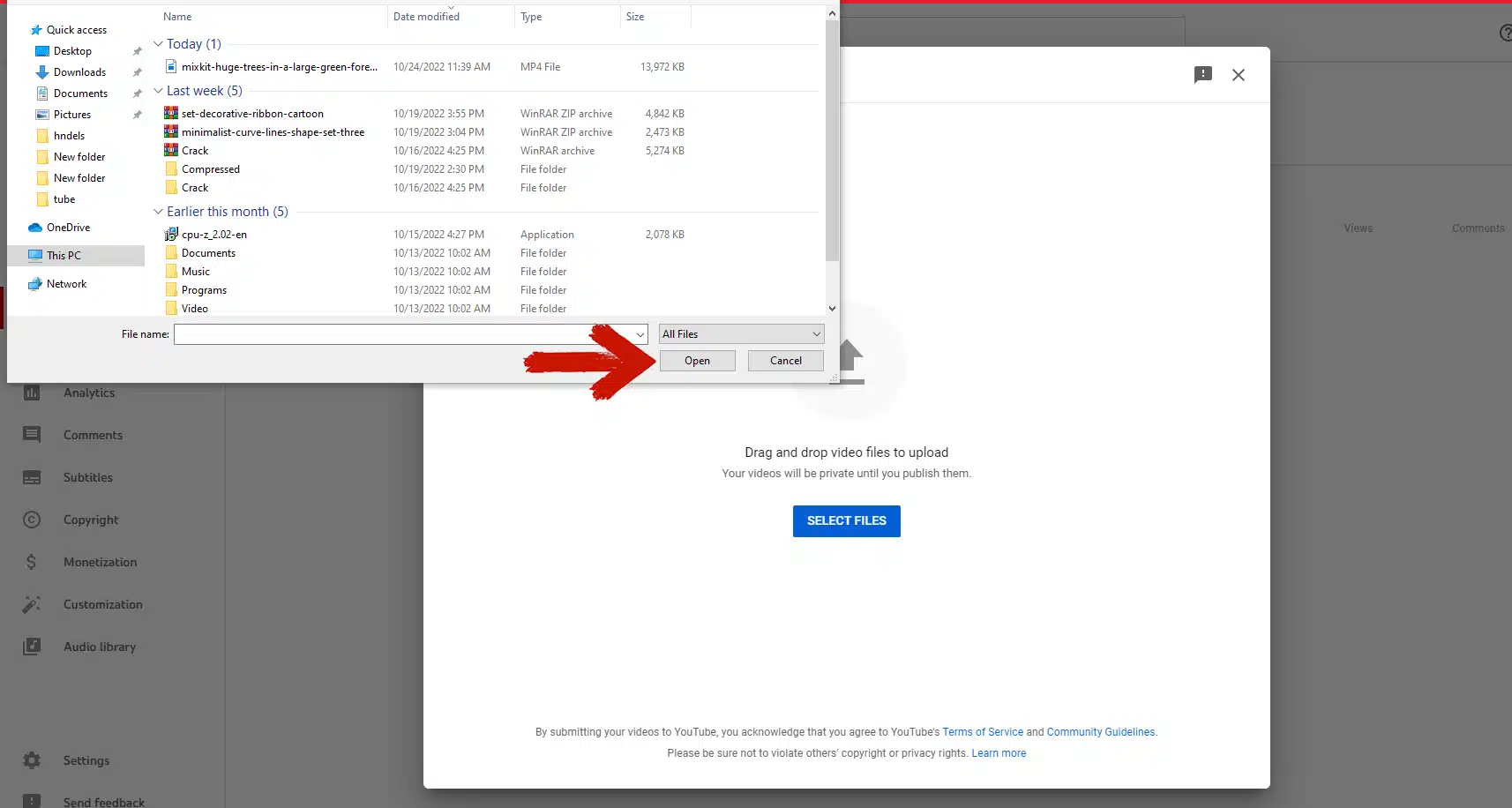Select This PC in navigation pane

64,256
